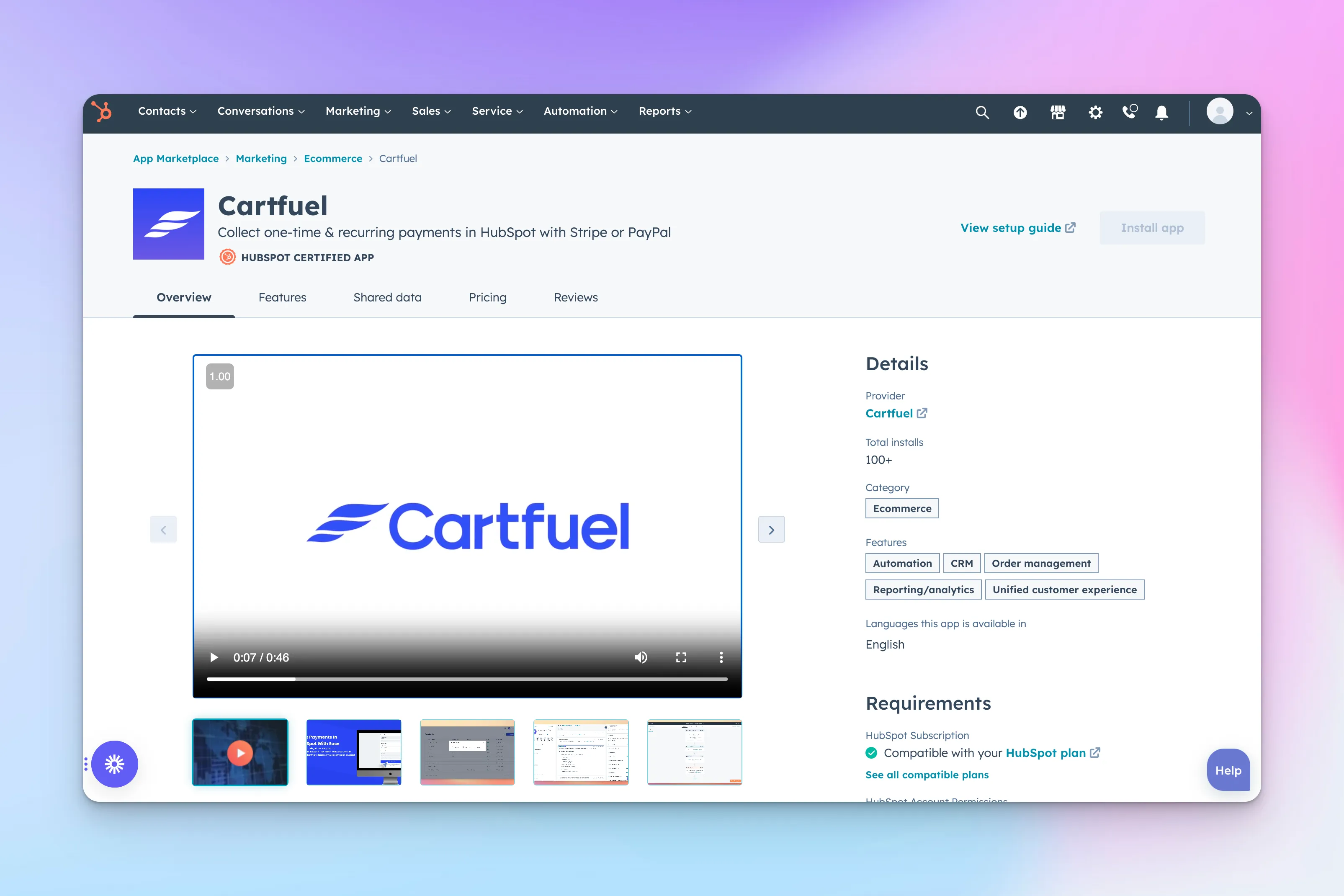The height and width of the screenshot is (896, 1344).
Task: Expand the Reports menu
Action: (x=665, y=111)
